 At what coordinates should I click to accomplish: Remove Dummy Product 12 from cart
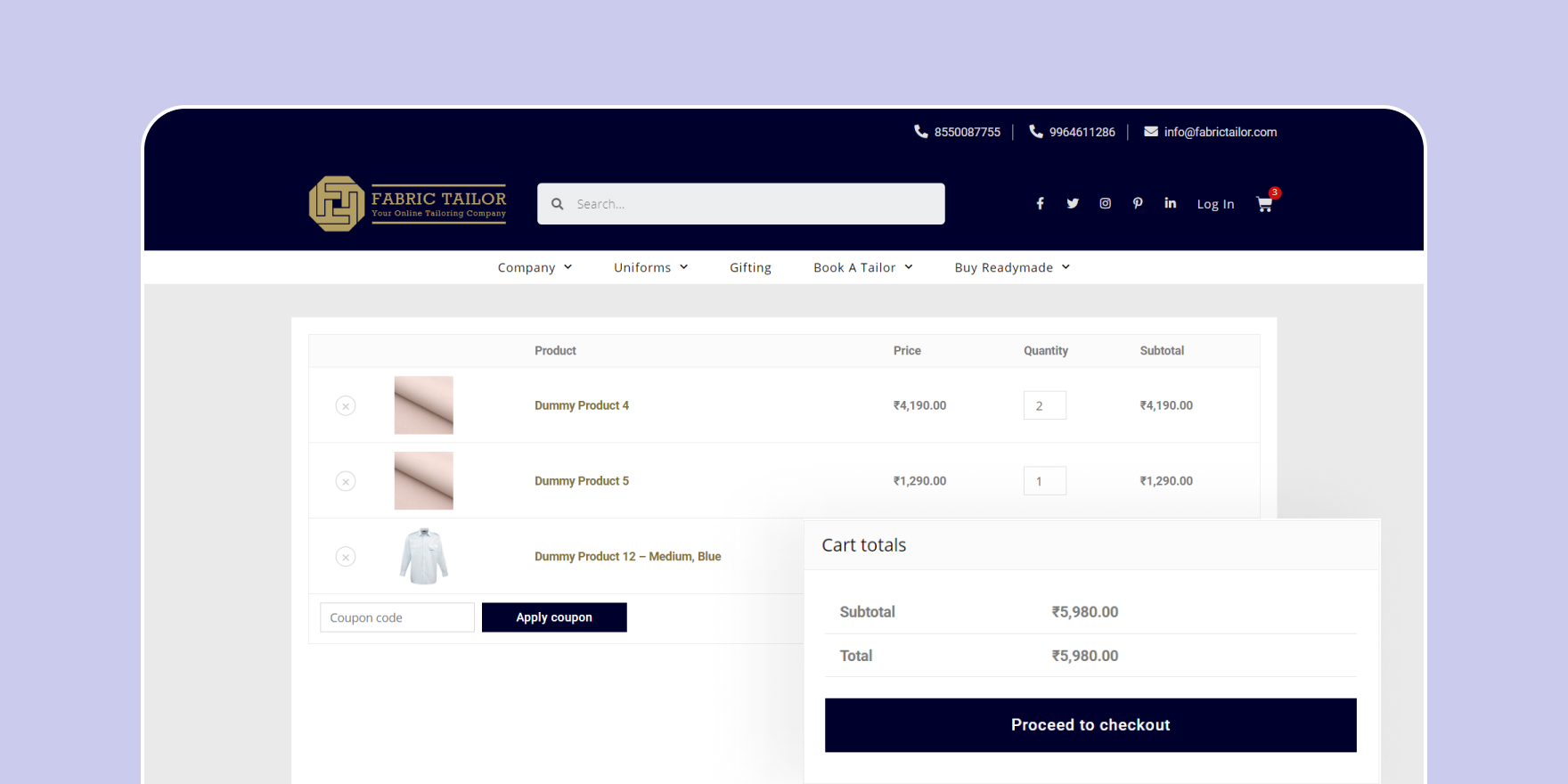(x=346, y=557)
